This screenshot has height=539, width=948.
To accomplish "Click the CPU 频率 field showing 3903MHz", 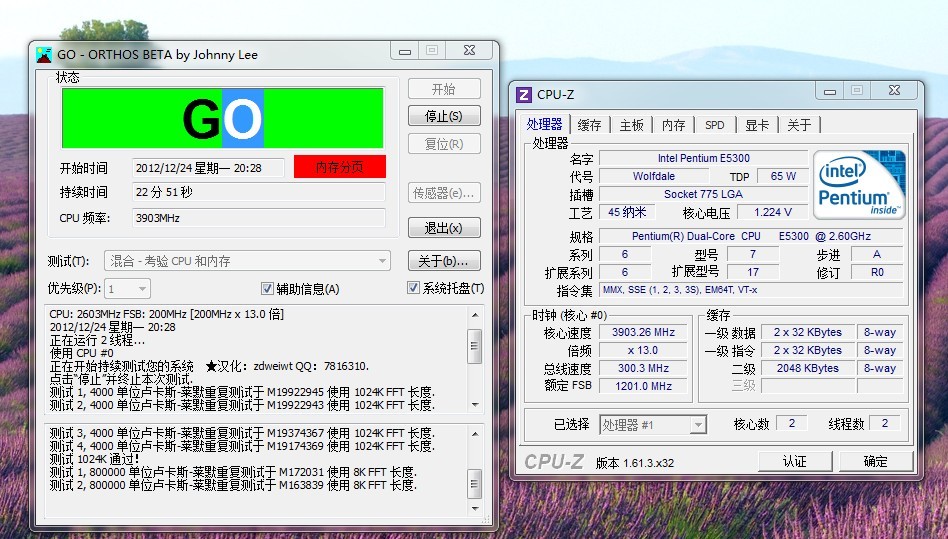I will (x=259, y=218).
